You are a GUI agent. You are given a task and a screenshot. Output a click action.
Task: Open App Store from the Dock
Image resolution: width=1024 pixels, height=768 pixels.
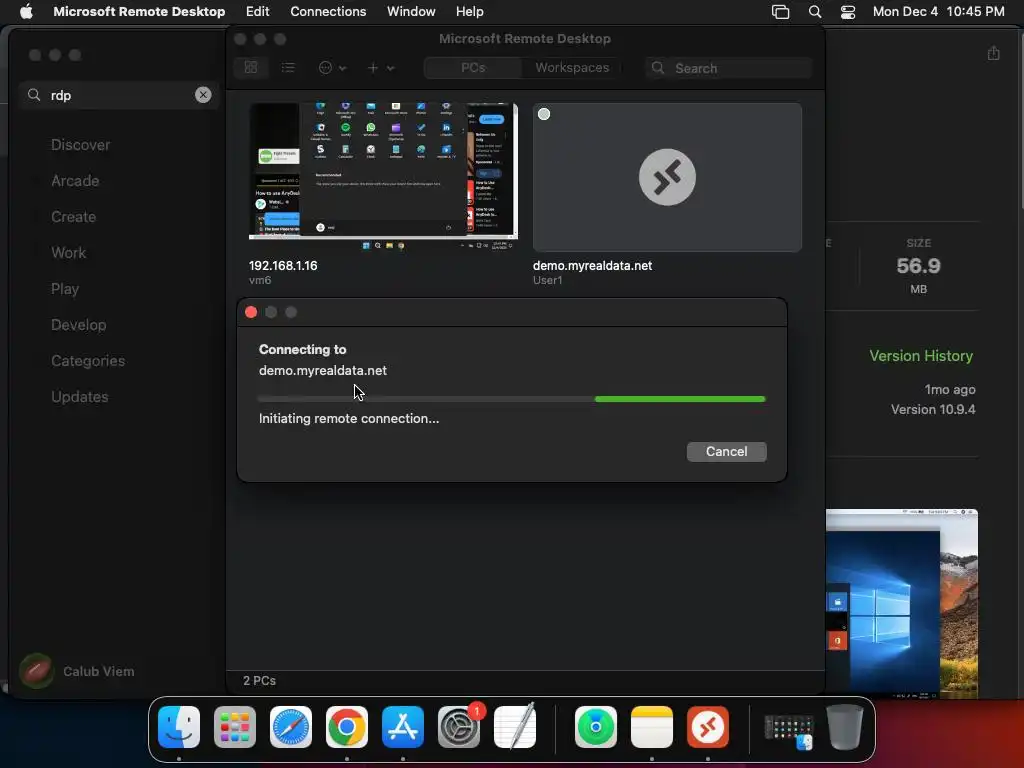pos(403,727)
